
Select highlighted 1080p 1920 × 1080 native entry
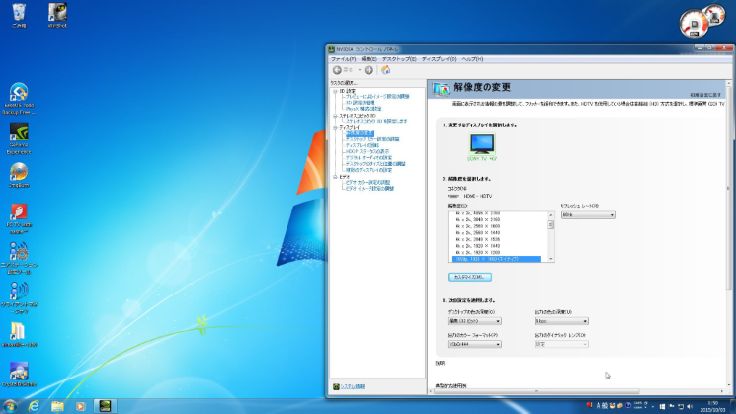[496, 259]
